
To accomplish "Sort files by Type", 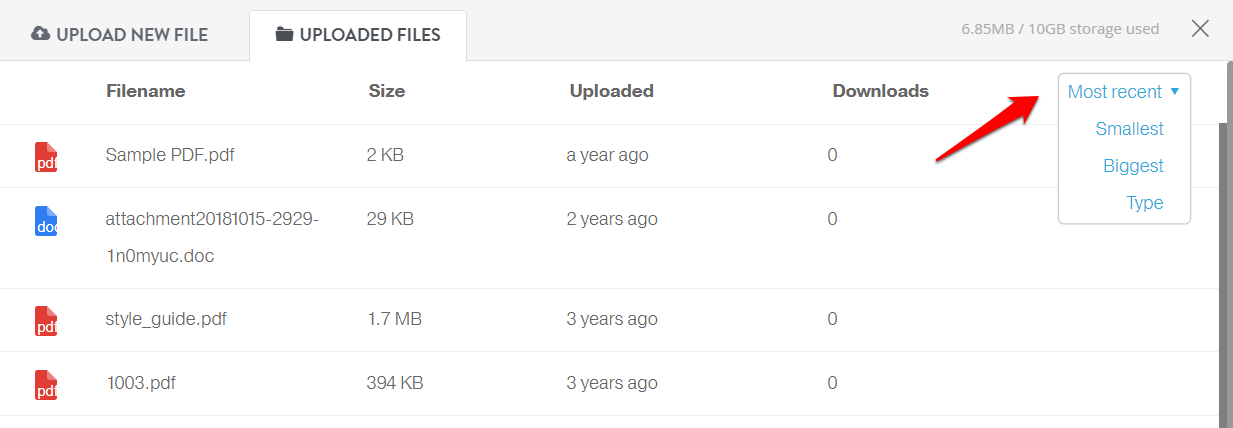I will click(1145, 203).
